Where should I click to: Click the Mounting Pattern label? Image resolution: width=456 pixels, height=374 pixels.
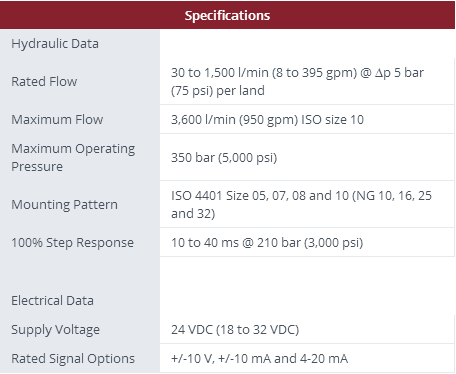[x=65, y=205]
